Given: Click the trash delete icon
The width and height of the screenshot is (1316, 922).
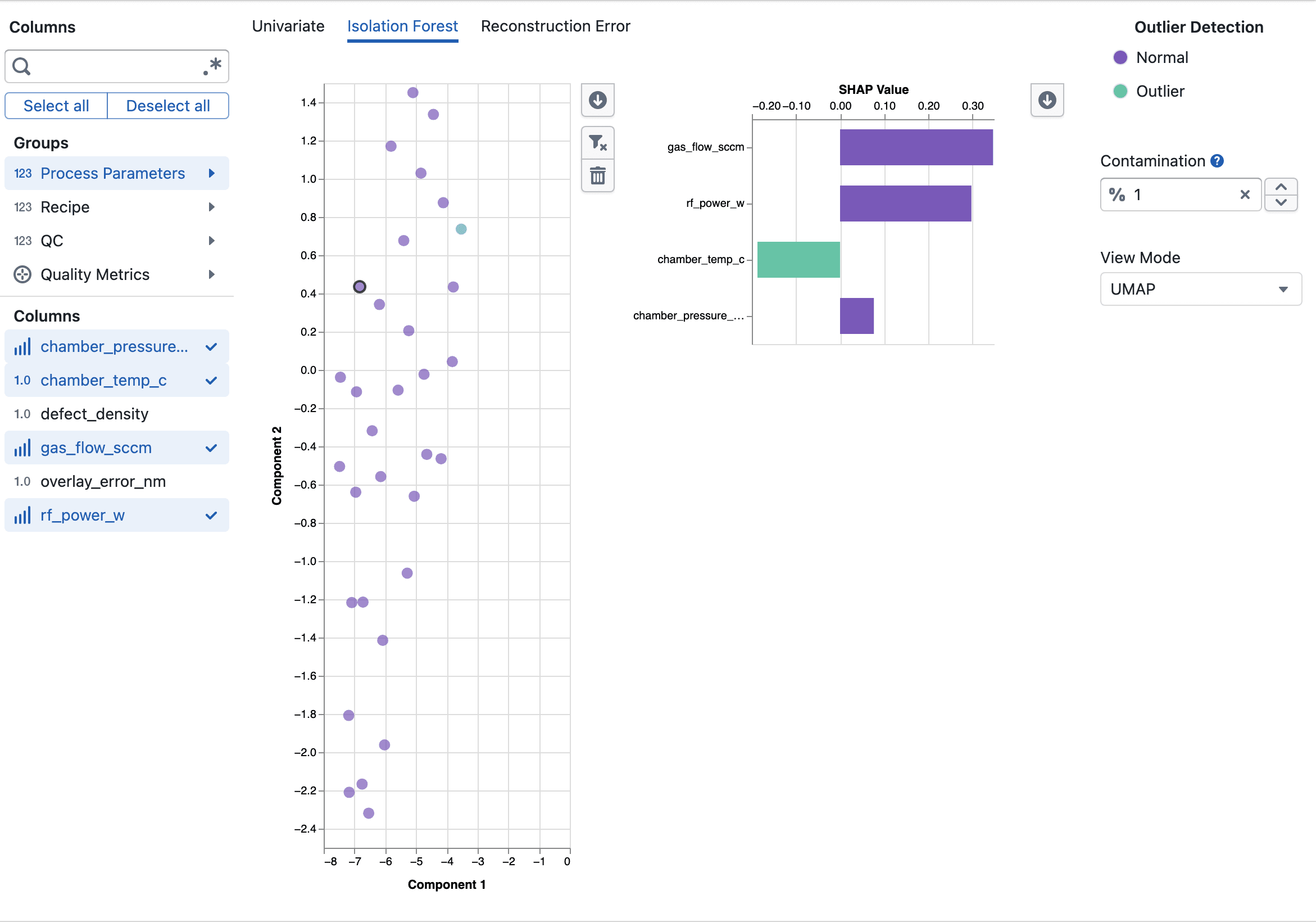Looking at the screenshot, I should click(597, 175).
